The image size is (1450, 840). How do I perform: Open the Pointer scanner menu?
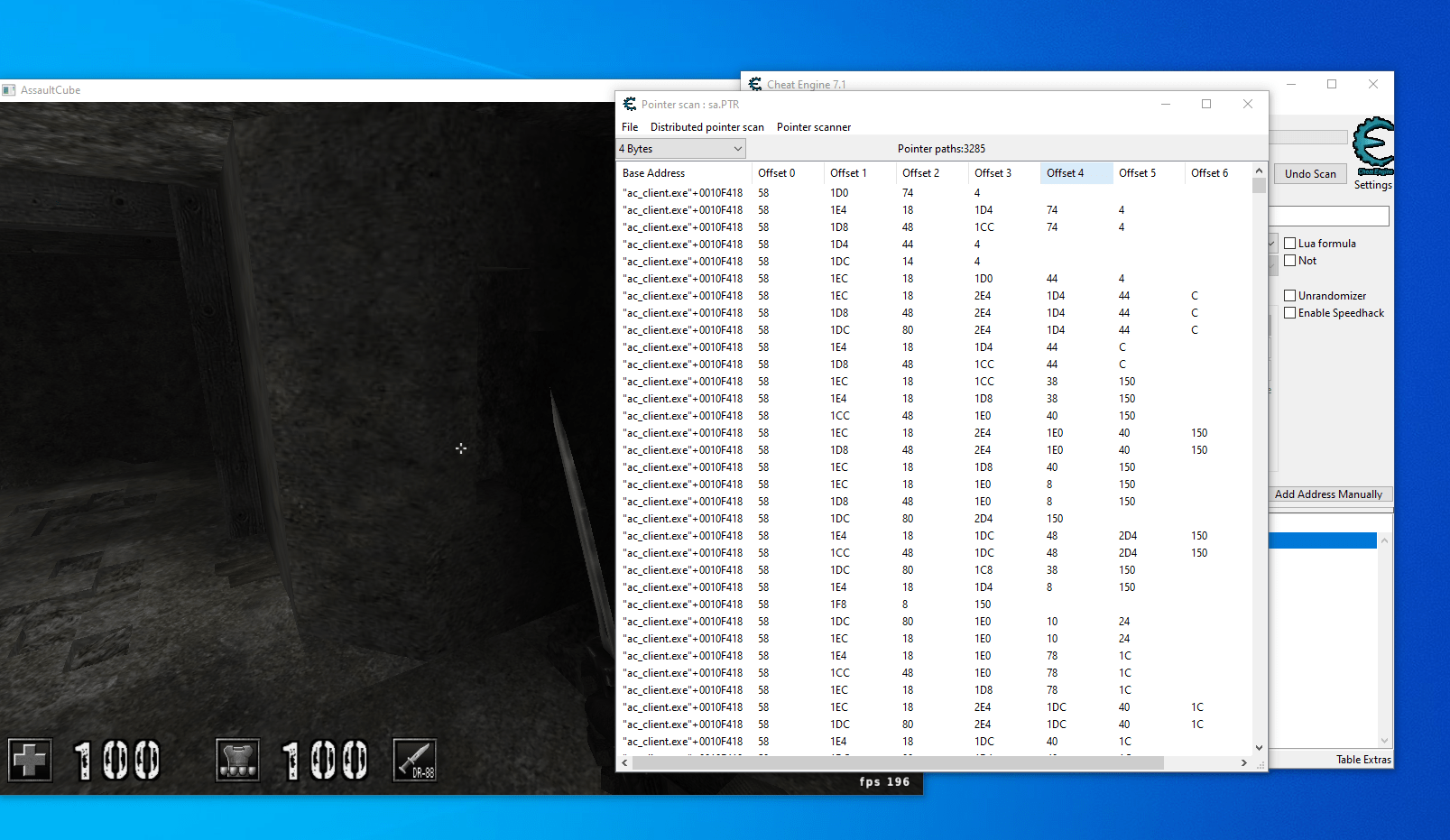814,127
